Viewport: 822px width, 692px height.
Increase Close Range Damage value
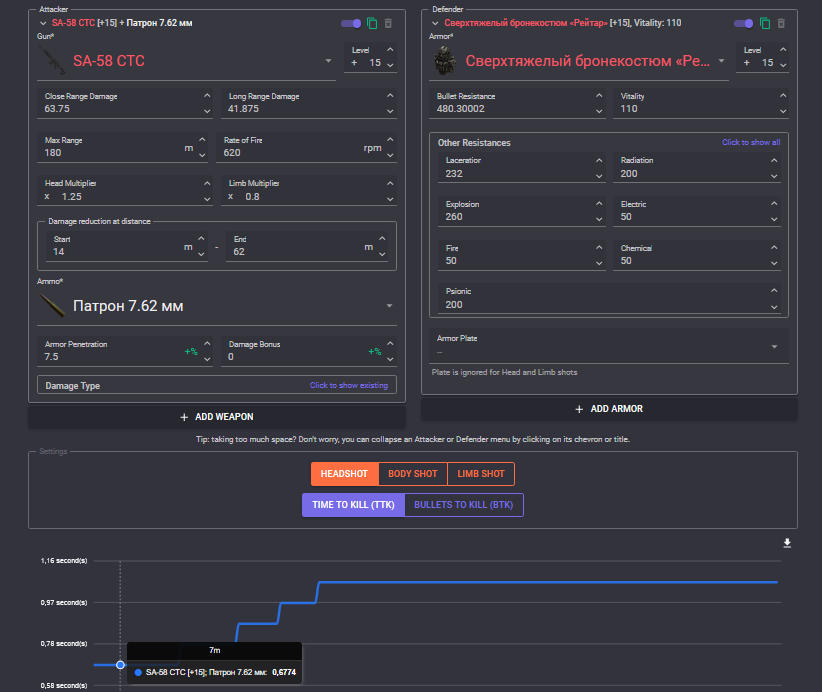207,95
